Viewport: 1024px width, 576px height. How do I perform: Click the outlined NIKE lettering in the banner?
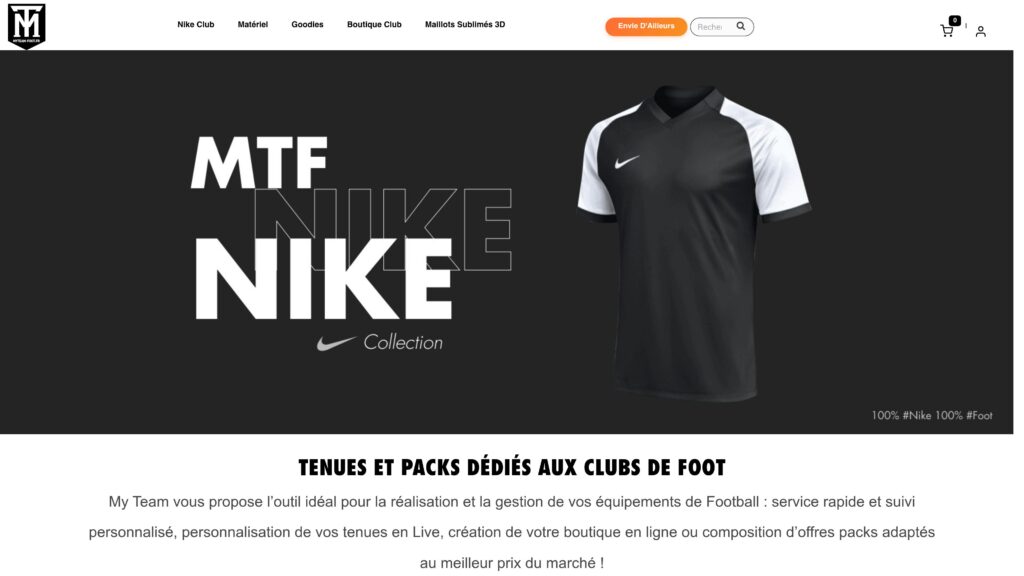coord(383,229)
